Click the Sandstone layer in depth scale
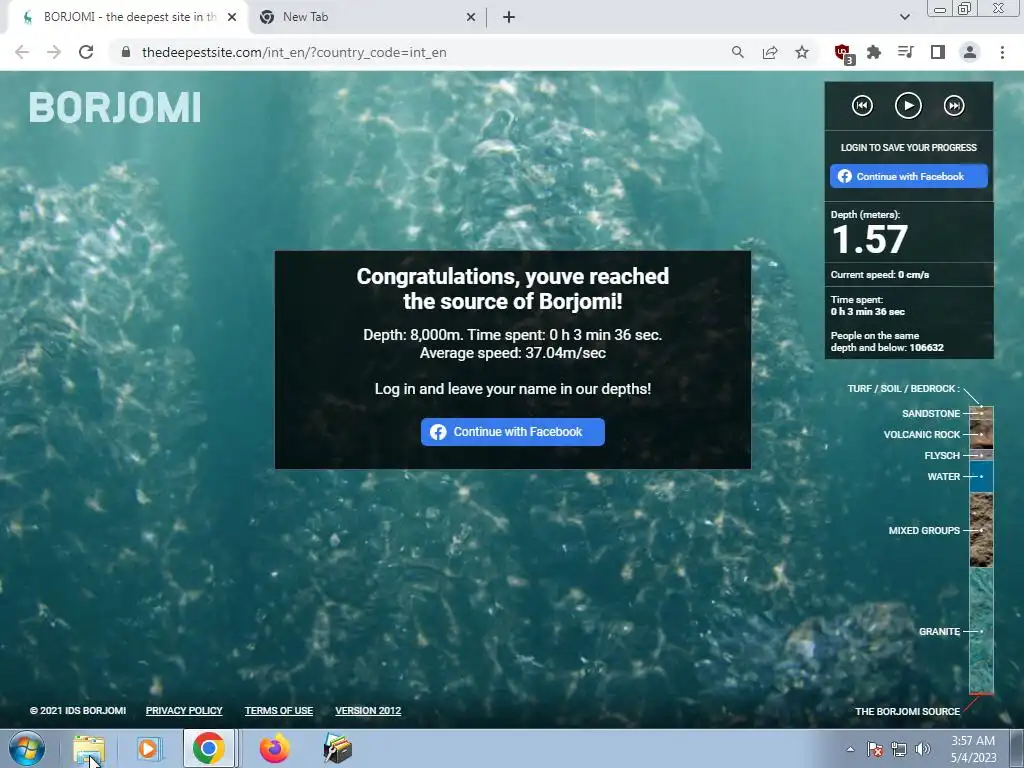Viewport: 1024px width, 768px height. (x=981, y=413)
